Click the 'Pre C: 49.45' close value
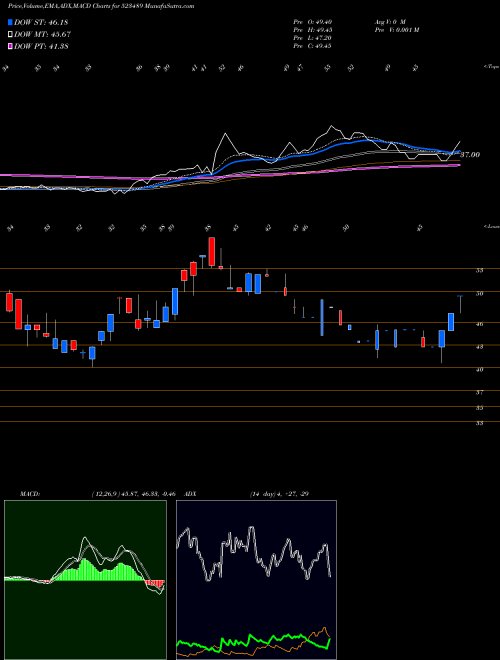The width and height of the screenshot is (500, 660). point(312,46)
